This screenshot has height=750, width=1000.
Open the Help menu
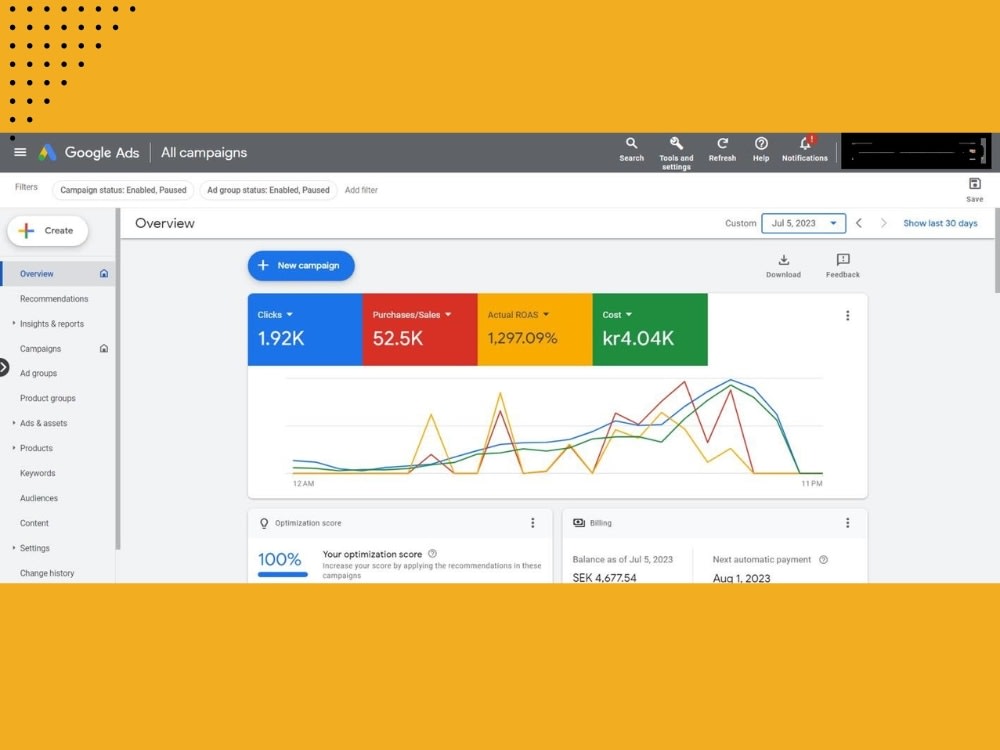coord(761,150)
